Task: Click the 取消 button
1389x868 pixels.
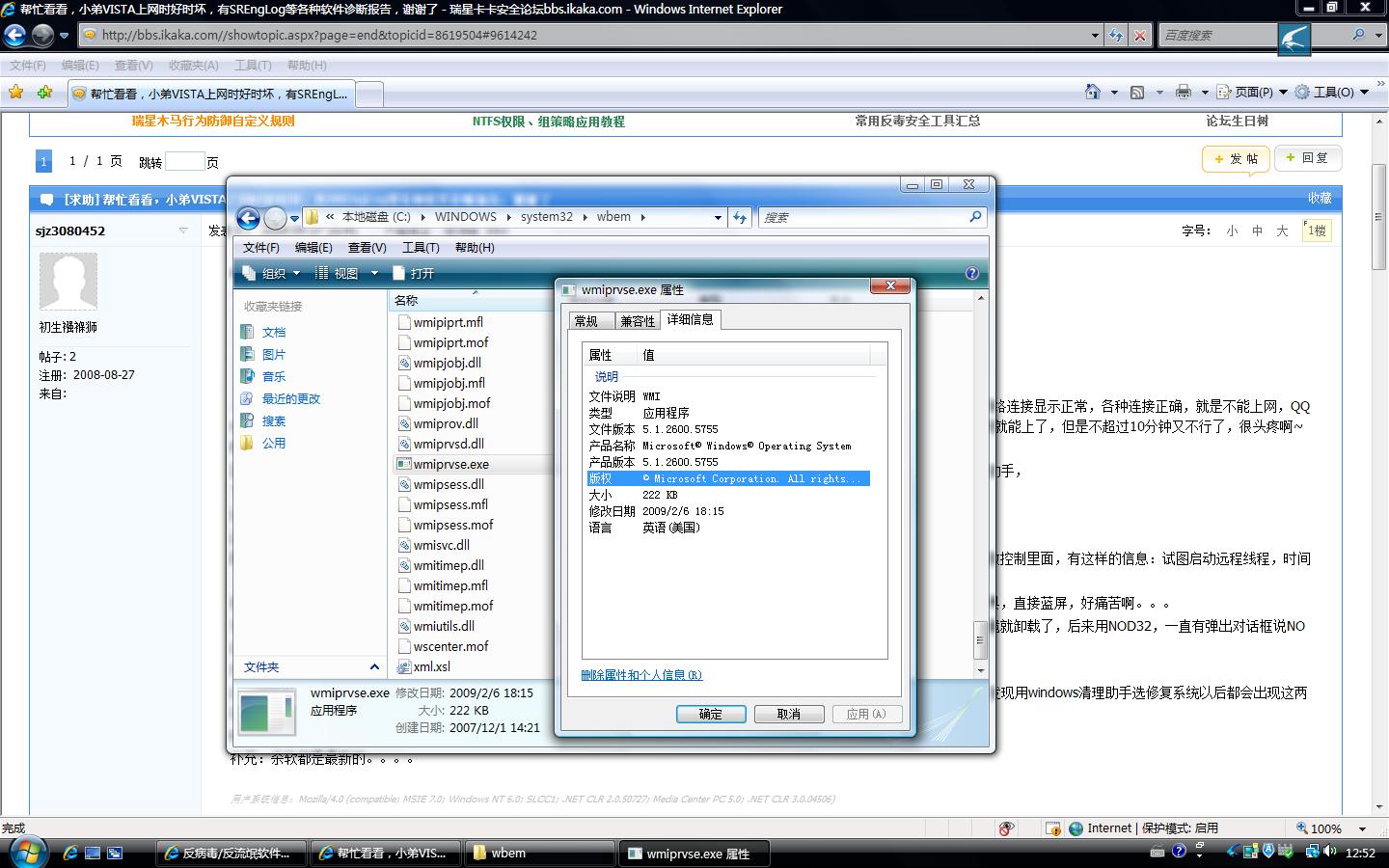Action: 789,714
